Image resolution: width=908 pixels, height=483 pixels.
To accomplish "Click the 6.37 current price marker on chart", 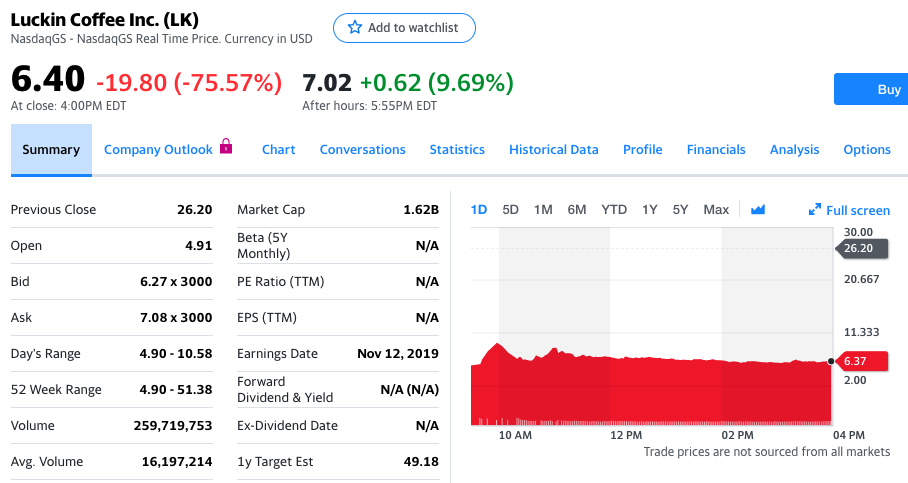I will pos(862,361).
